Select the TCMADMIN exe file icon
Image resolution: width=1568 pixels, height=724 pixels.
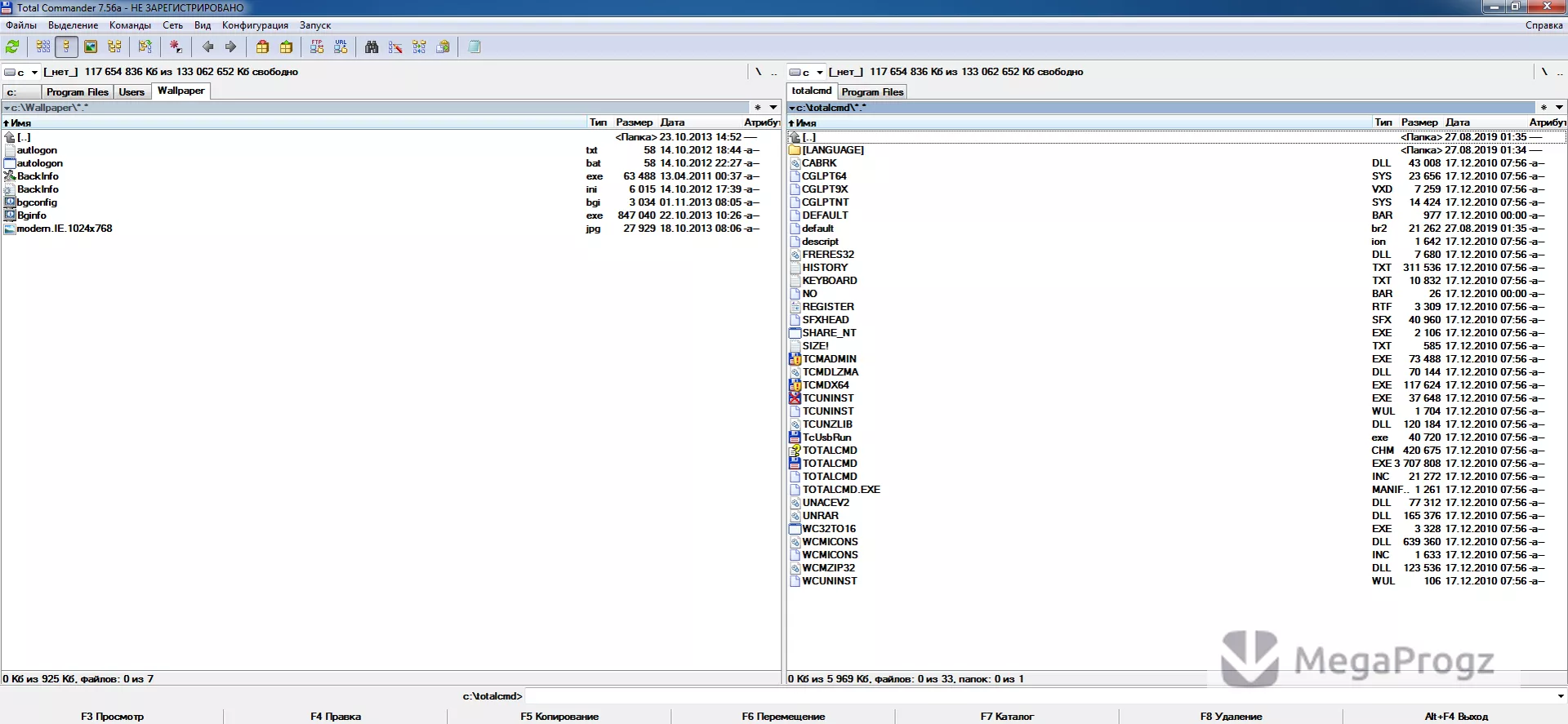click(x=795, y=359)
